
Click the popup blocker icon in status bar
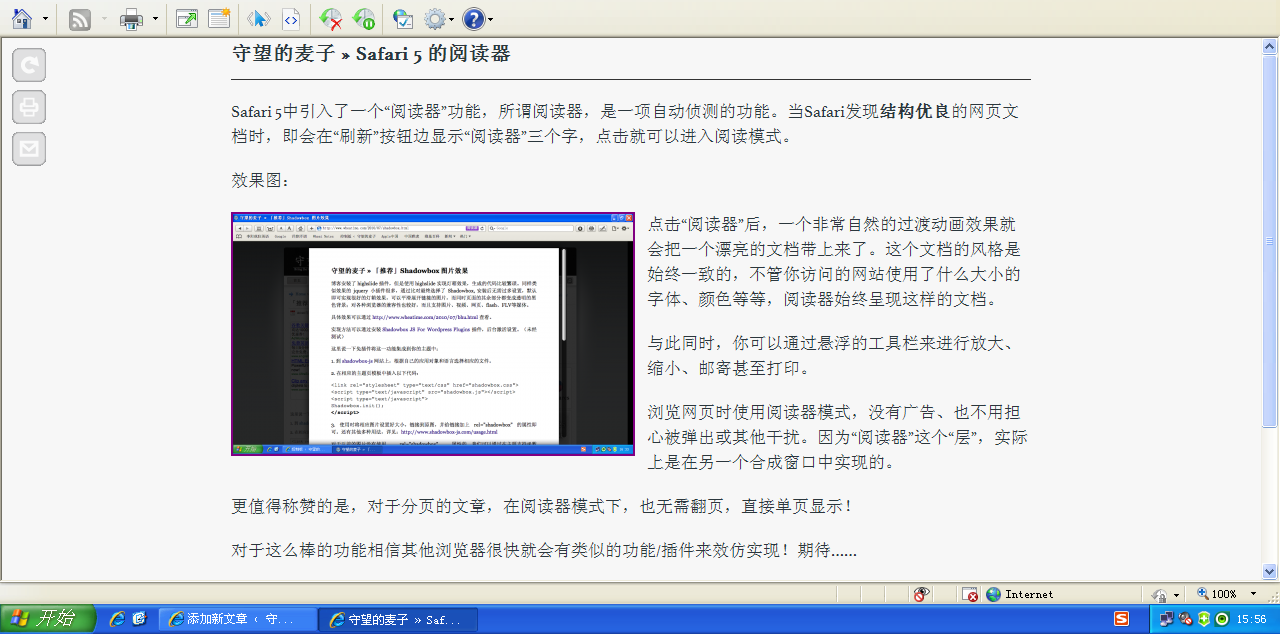coord(970,594)
